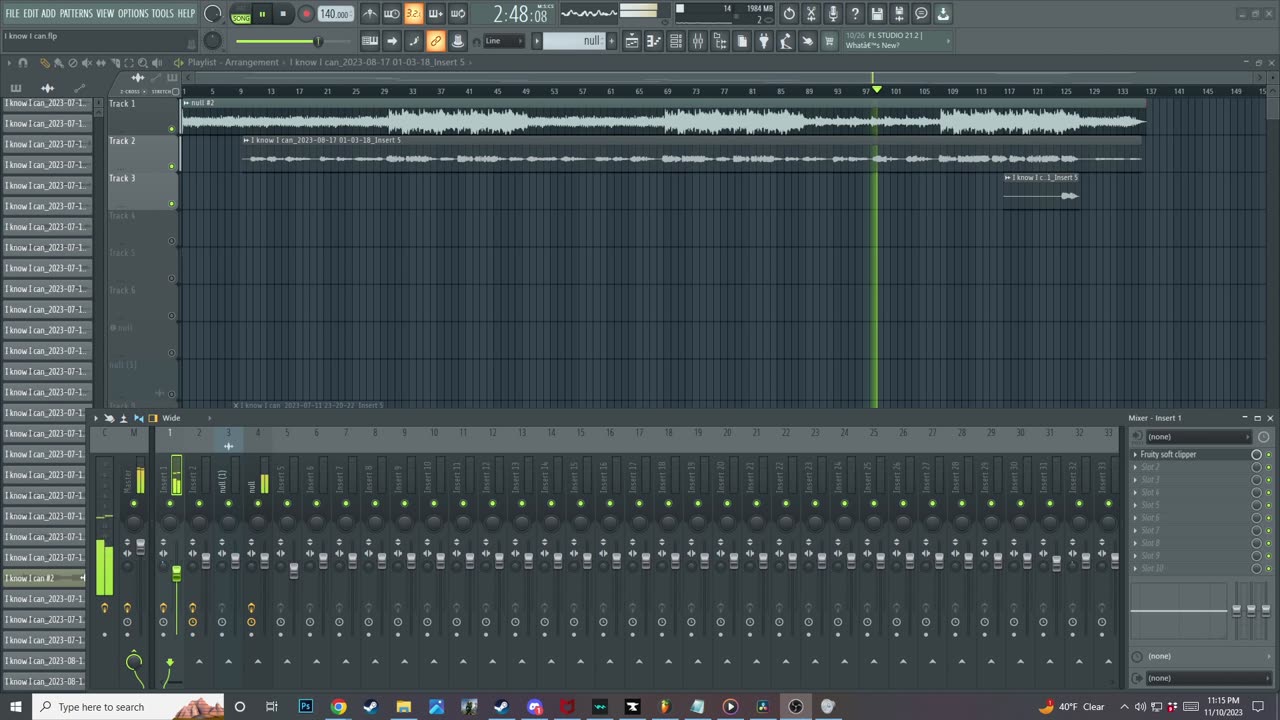1280x720 pixels.
Task: Open the OPTIONS menu
Action: pyautogui.click(x=133, y=13)
